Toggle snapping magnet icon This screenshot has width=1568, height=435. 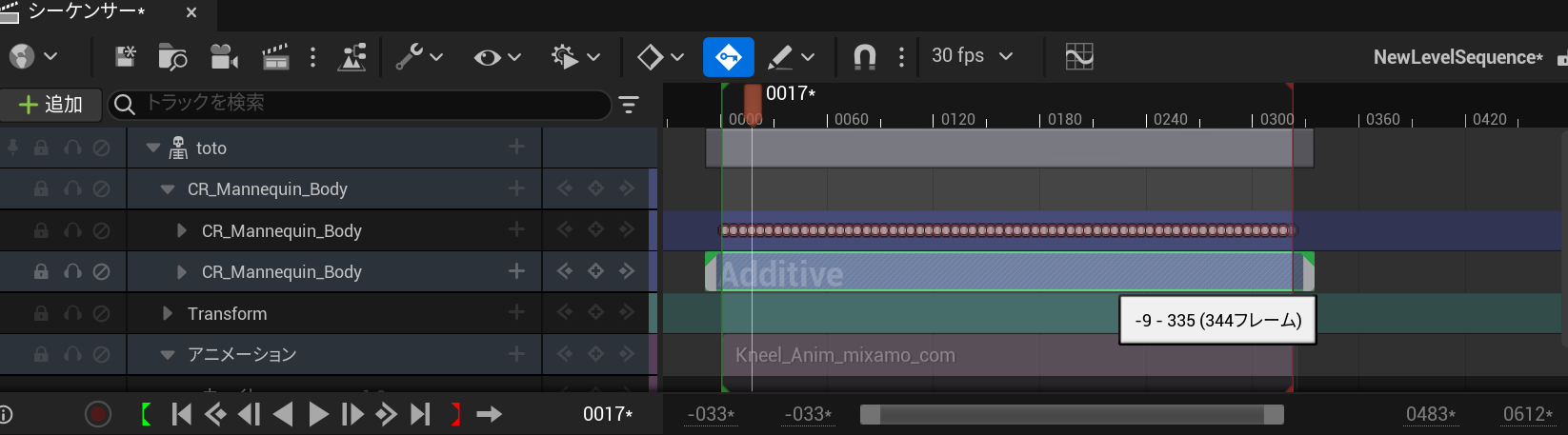pos(864,57)
